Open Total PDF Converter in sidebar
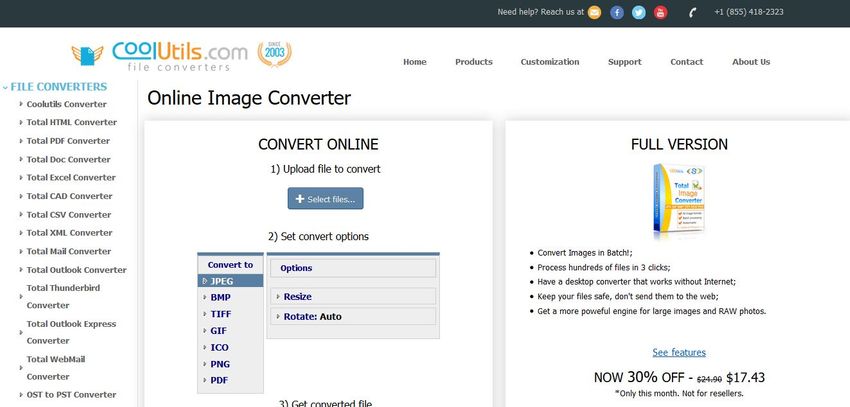Screen dimensions: 850x407 coord(68,141)
